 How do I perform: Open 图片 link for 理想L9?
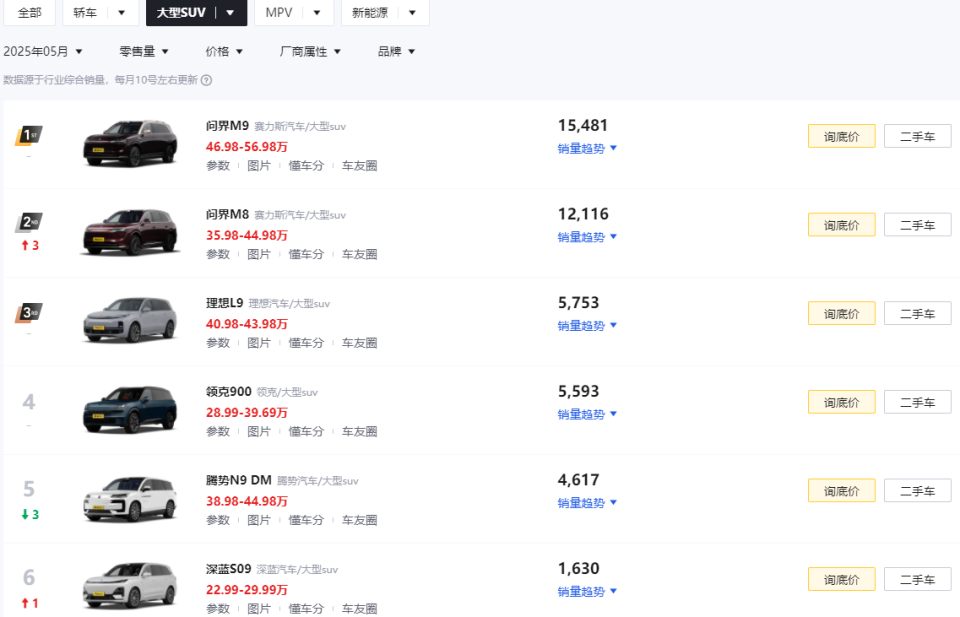coord(259,343)
